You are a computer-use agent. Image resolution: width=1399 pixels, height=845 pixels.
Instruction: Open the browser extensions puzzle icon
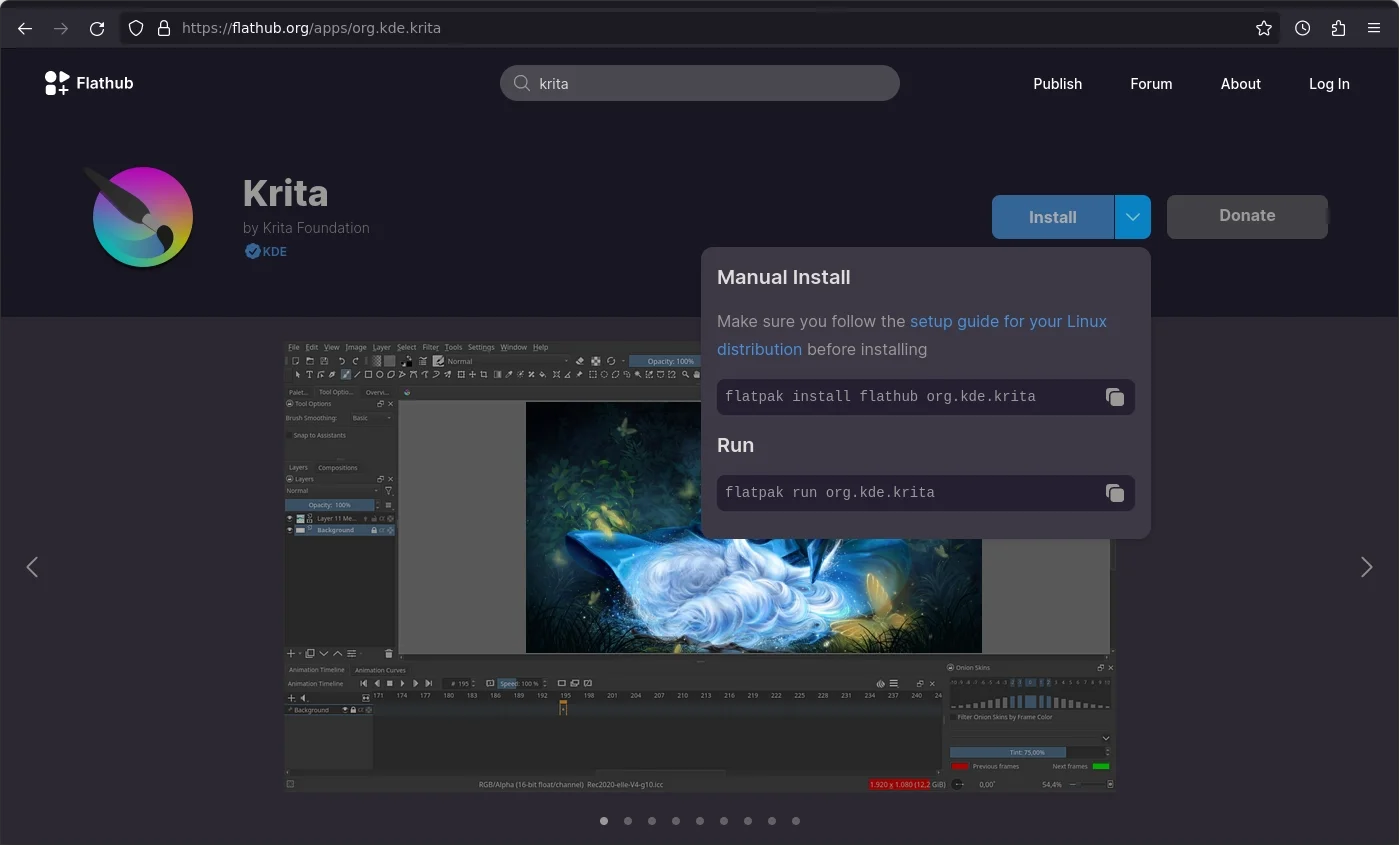pos(1338,28)
